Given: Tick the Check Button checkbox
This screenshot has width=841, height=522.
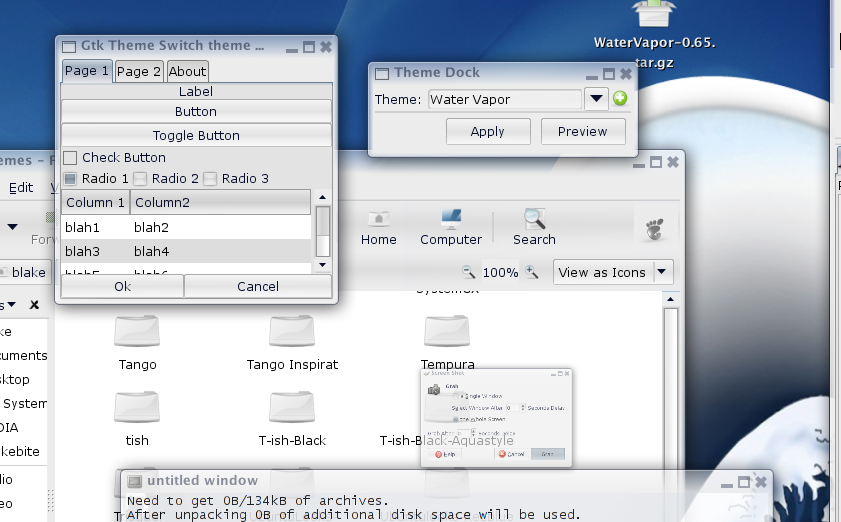Looking at the screenshot, I should (x=70, y=158).
